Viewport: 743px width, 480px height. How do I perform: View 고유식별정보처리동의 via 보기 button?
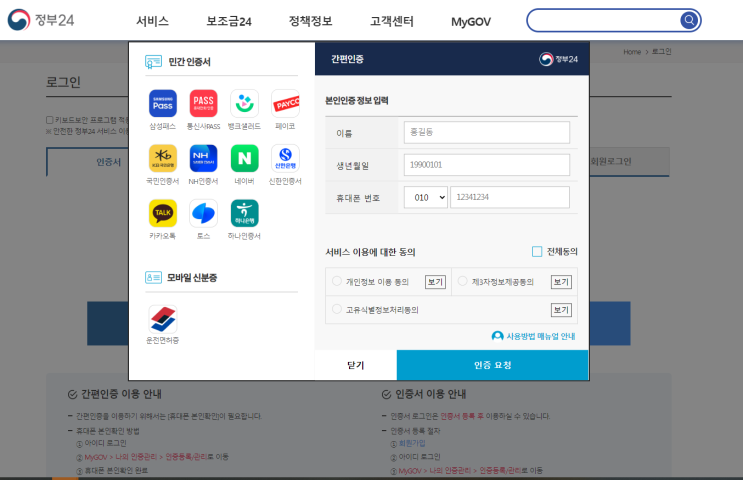(561, 310)
